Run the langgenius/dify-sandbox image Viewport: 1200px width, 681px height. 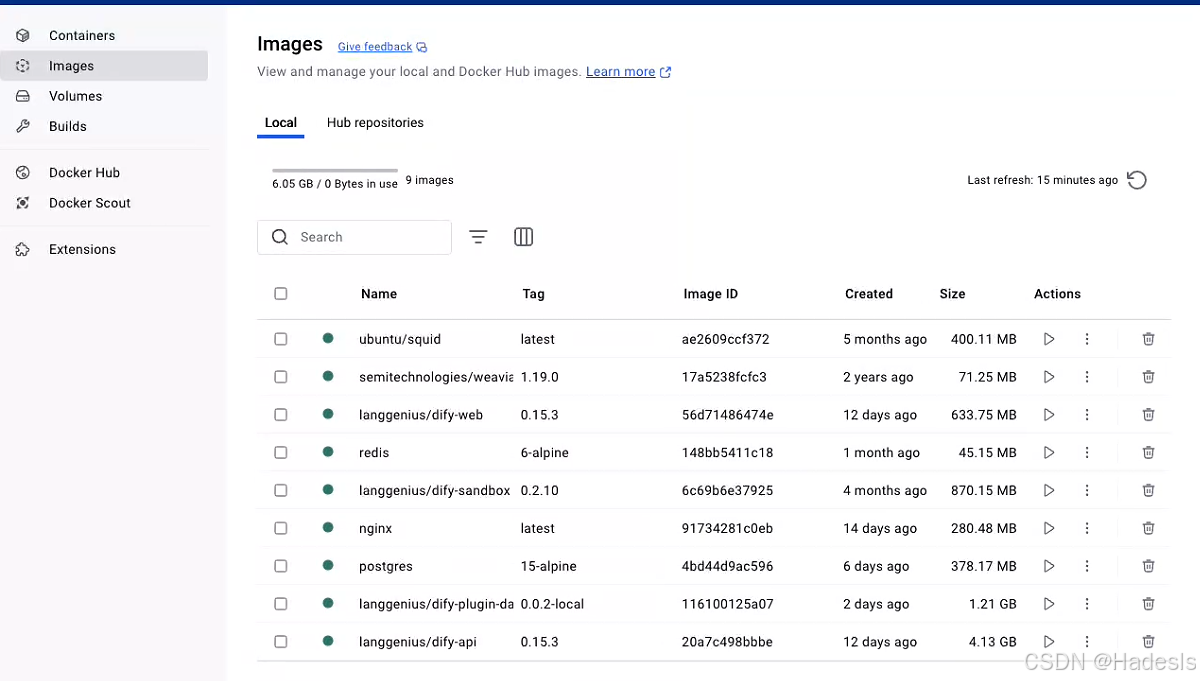1049,491
